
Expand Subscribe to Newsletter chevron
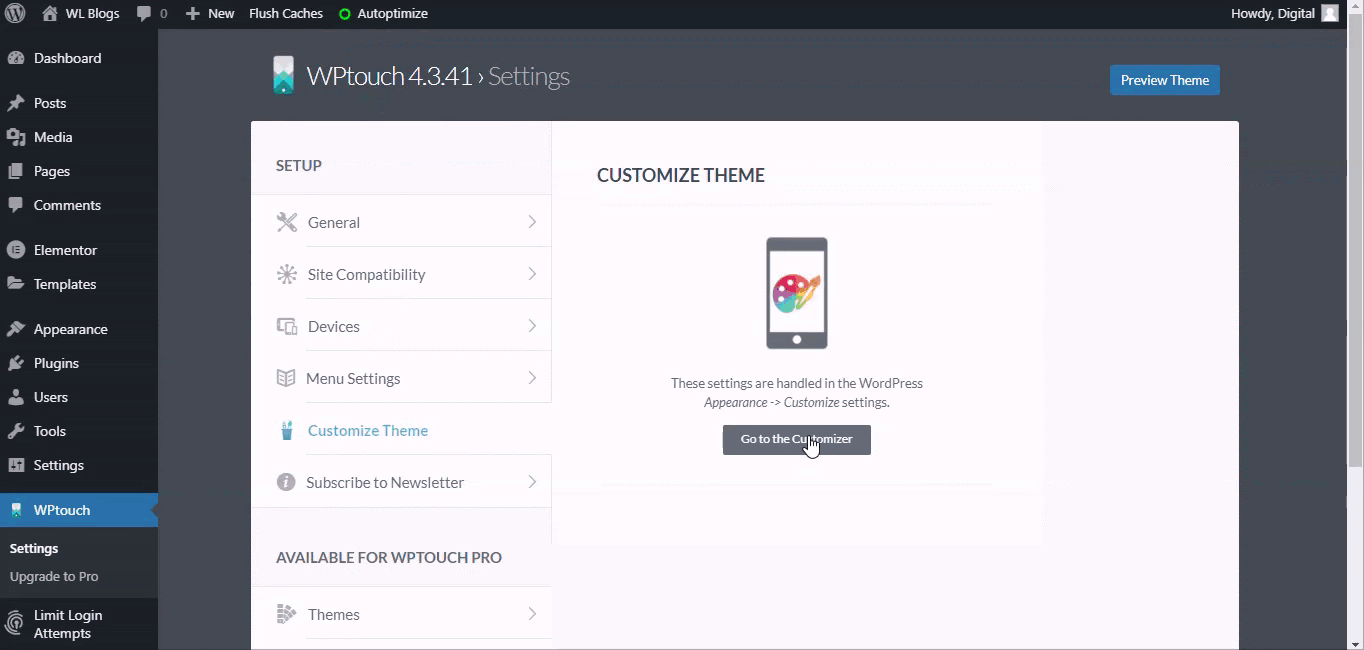coord(532,482)
